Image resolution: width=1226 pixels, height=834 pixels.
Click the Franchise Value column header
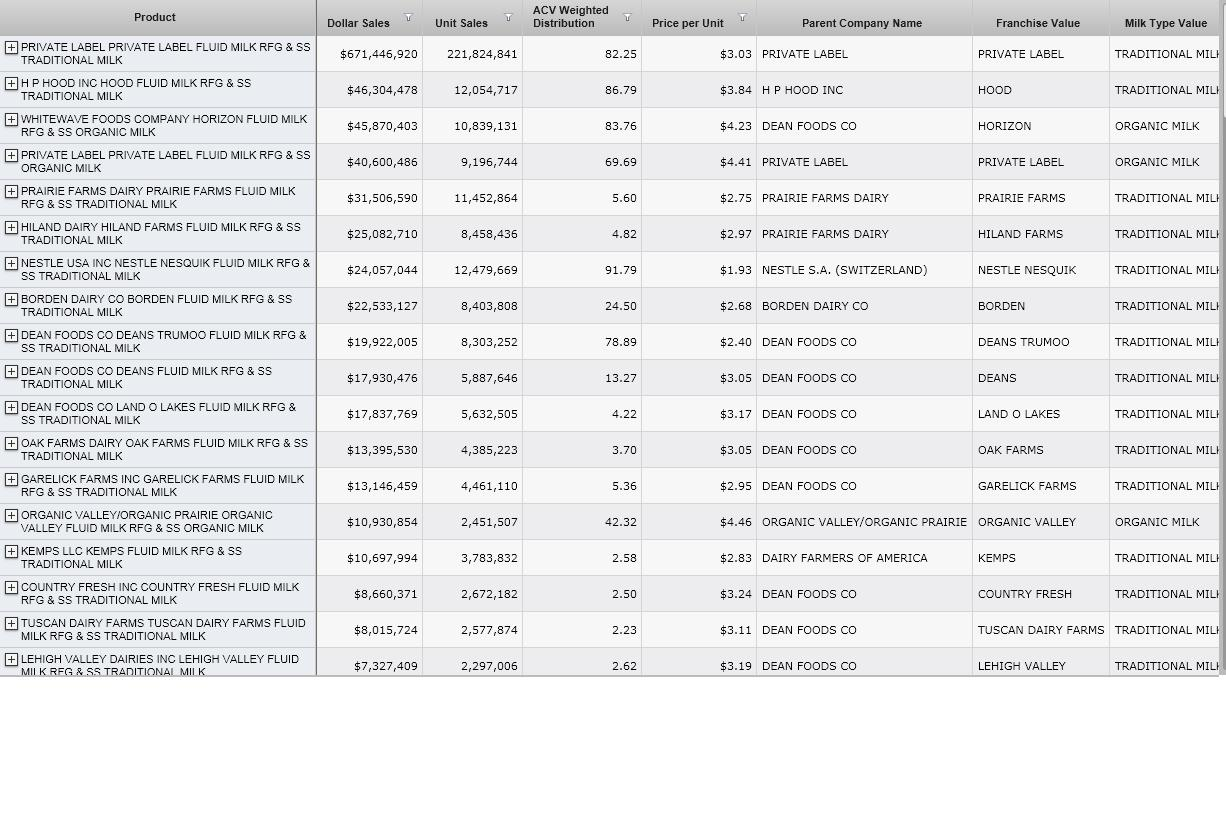[x=1037, y=23]
